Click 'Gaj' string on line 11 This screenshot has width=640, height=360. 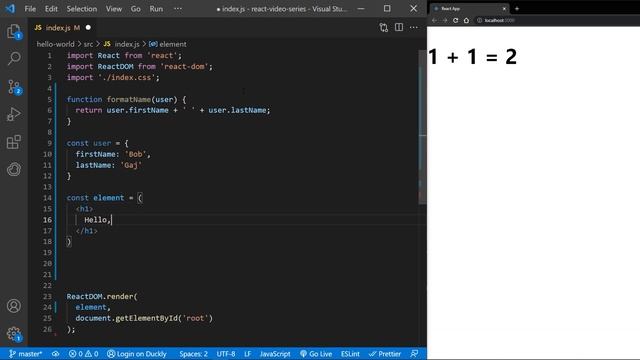131,165
